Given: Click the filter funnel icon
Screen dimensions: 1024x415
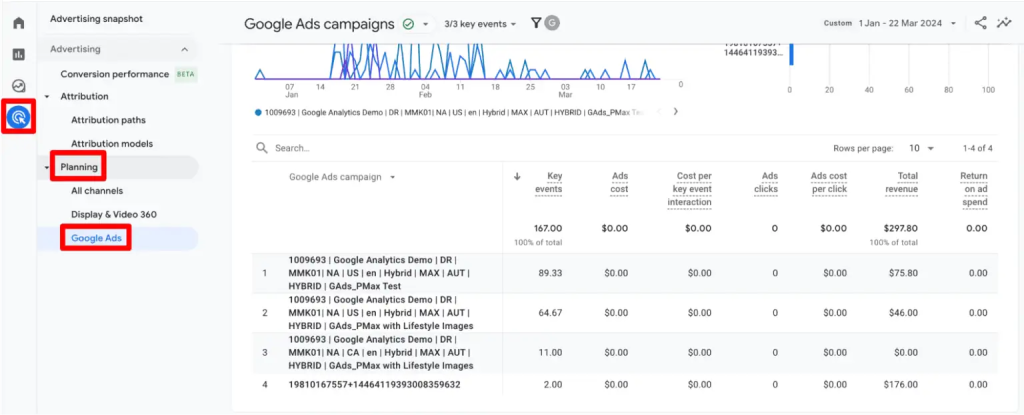Looking at the screenshot, I should [536, 24].
